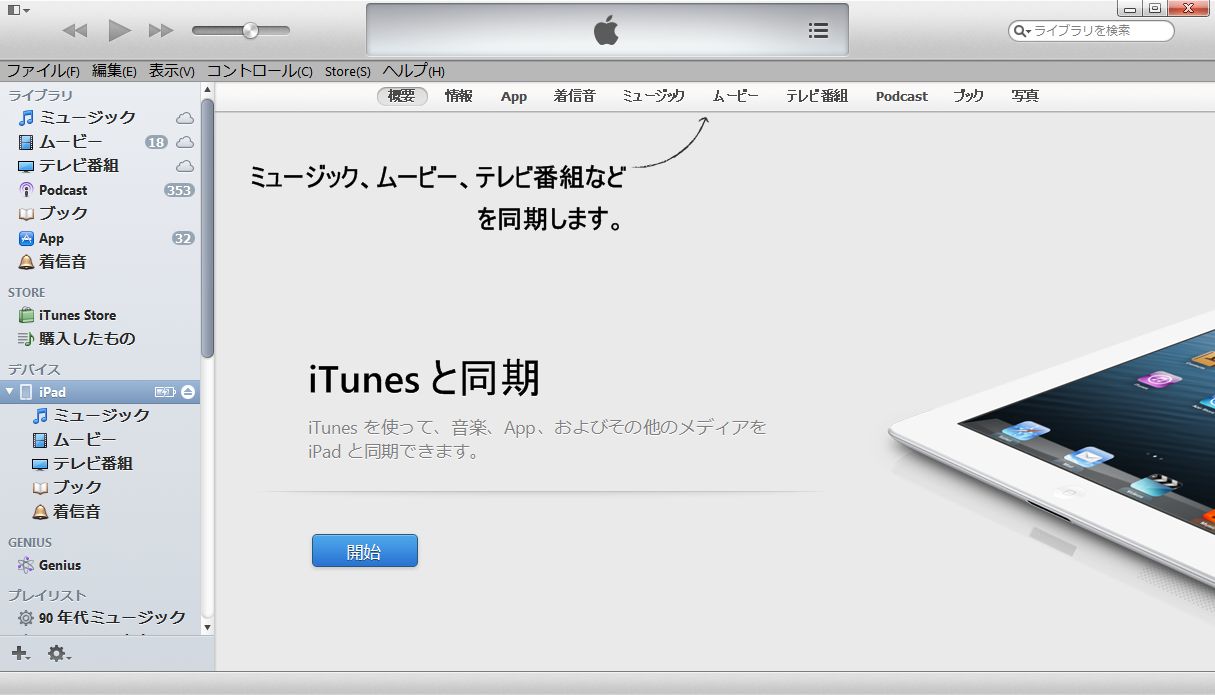The width and height of the screenshot is (1215, 695).
Task: Open iTunes Store from sidebar
Action: pyautogui.click(x=77, y=315)
